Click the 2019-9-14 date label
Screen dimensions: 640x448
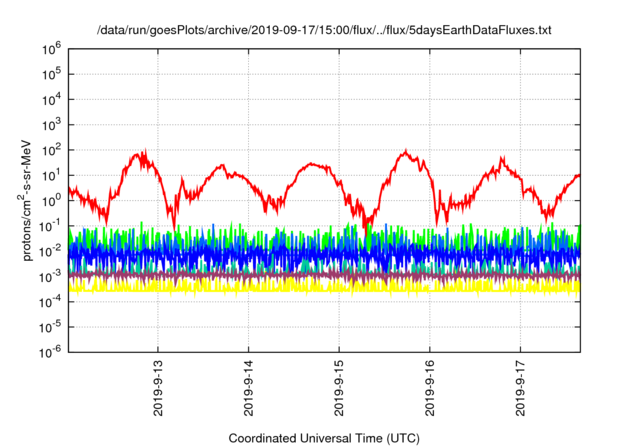pos(249,388)
